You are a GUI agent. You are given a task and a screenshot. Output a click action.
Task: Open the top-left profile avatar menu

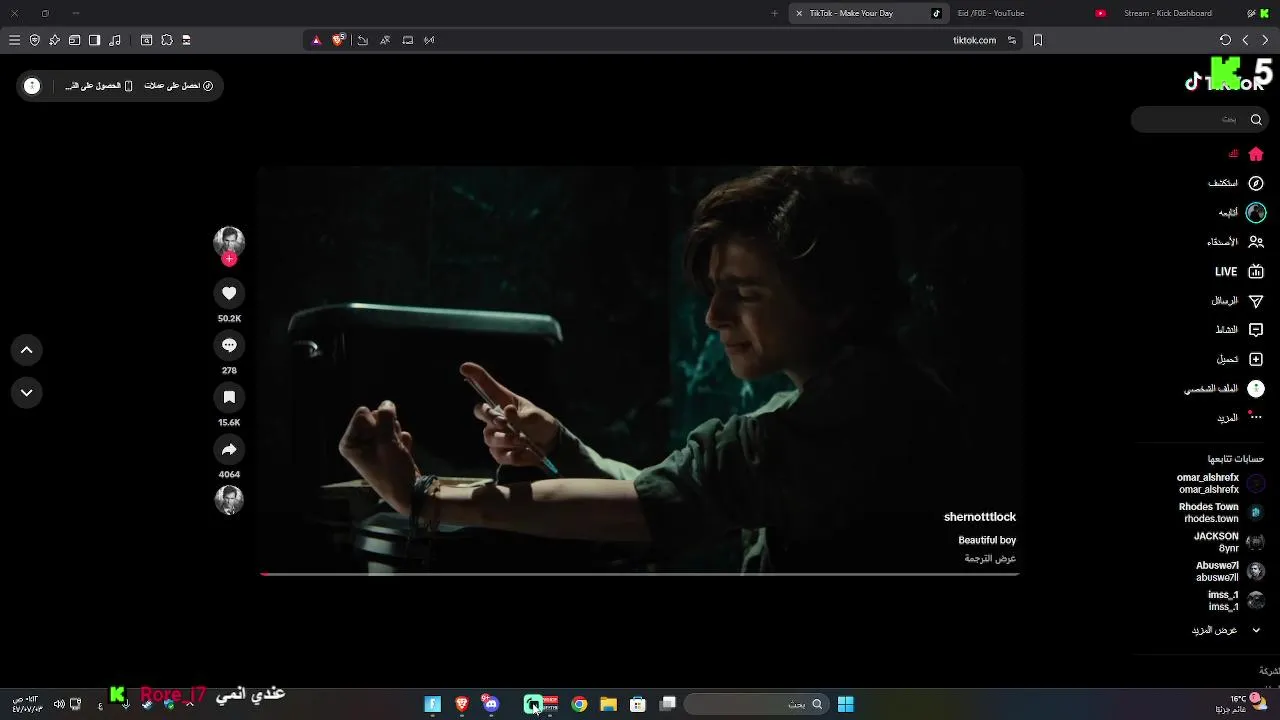click(32, 86)
